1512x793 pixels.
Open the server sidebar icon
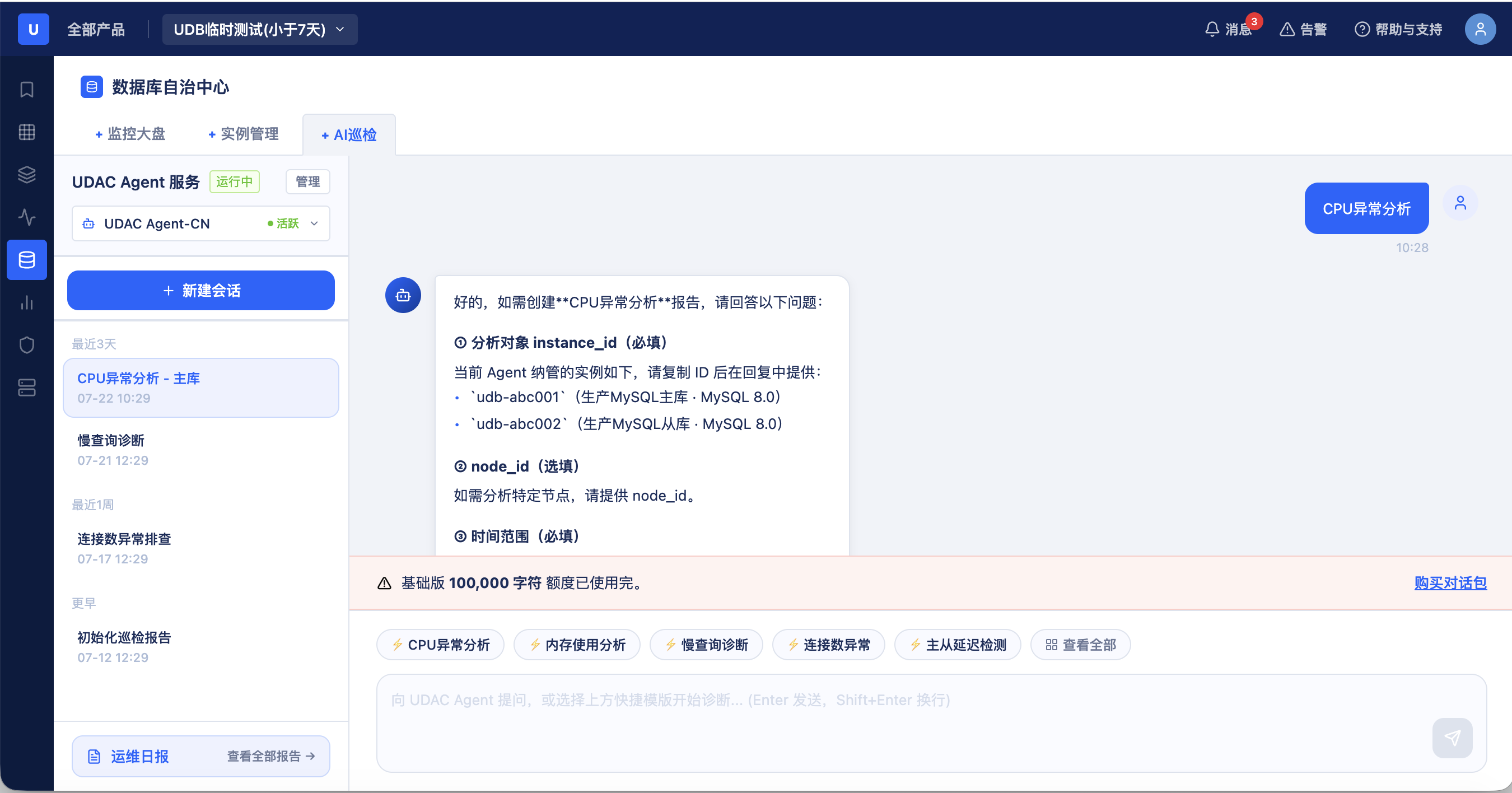pos(27,388)
